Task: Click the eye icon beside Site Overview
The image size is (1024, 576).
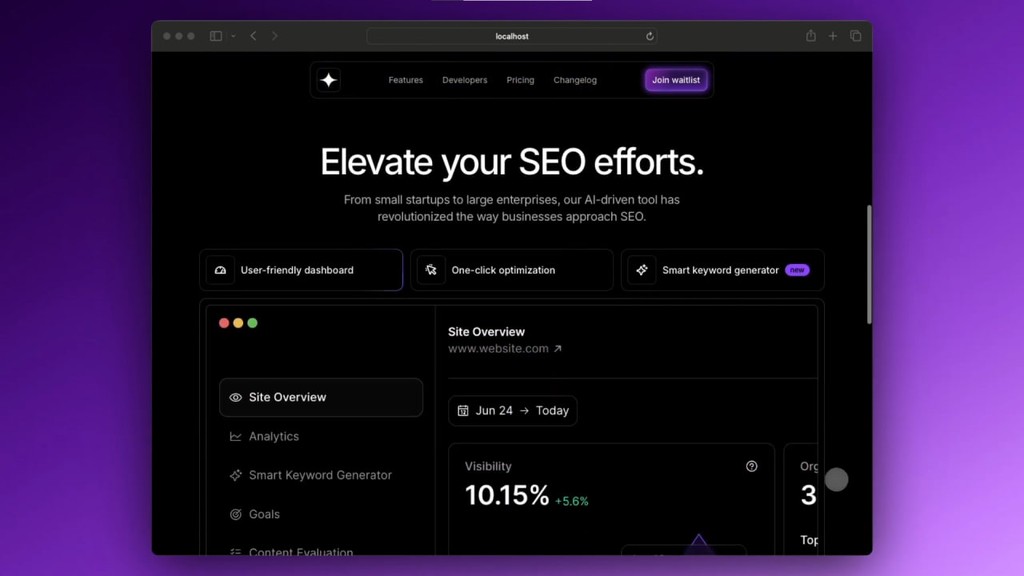Action: 235,397
